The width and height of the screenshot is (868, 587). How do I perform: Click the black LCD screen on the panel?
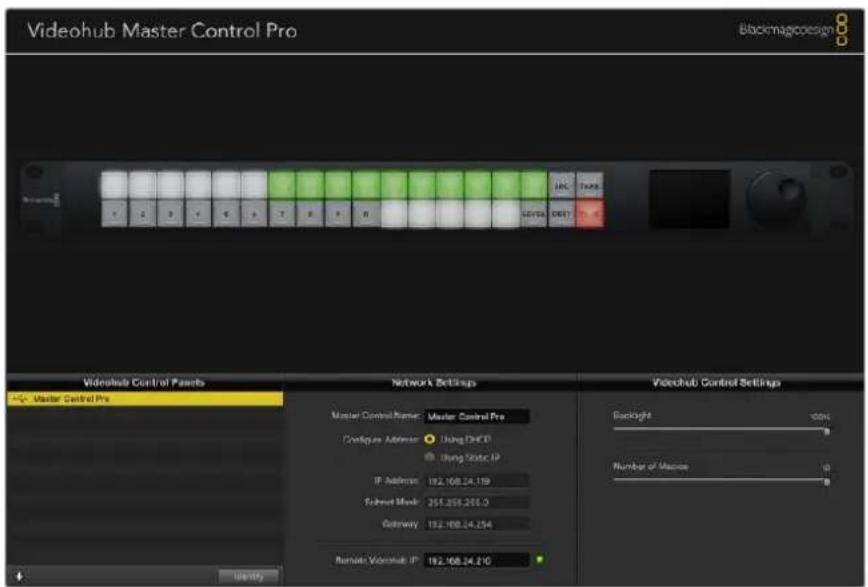click(x=690, y=199)
